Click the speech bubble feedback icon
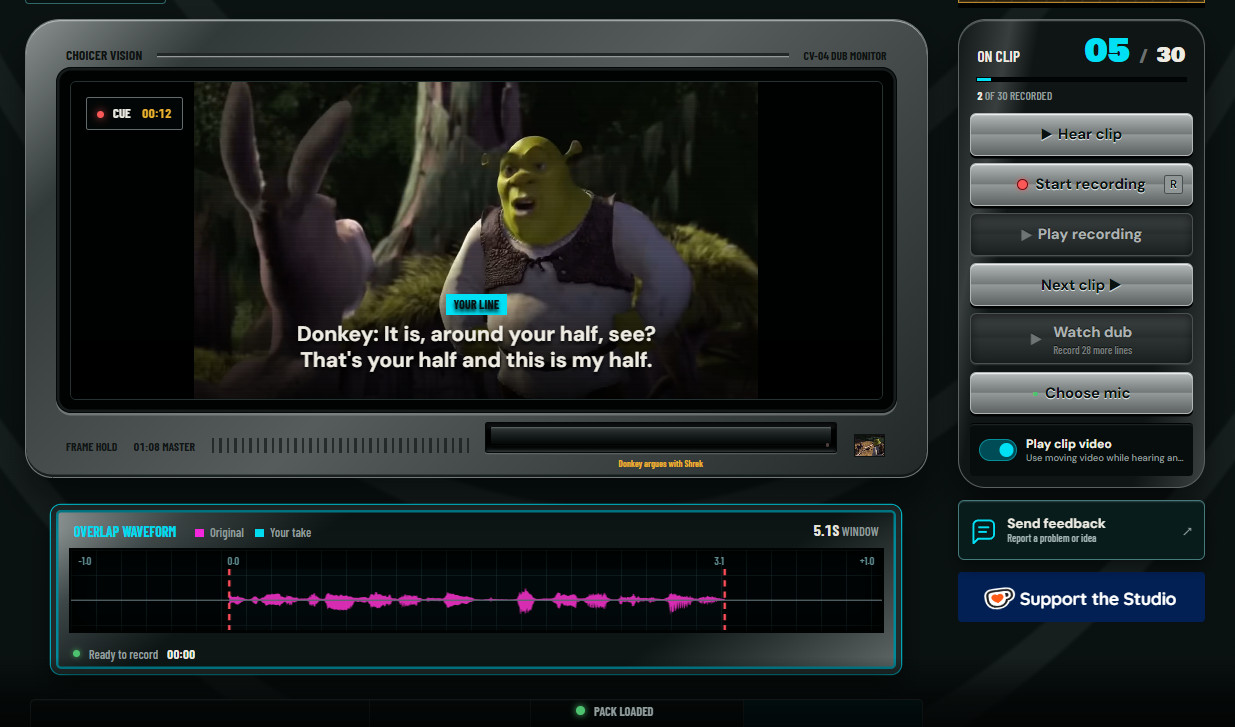The width and height of the screenshot is (1235, 727). (984, 531)
